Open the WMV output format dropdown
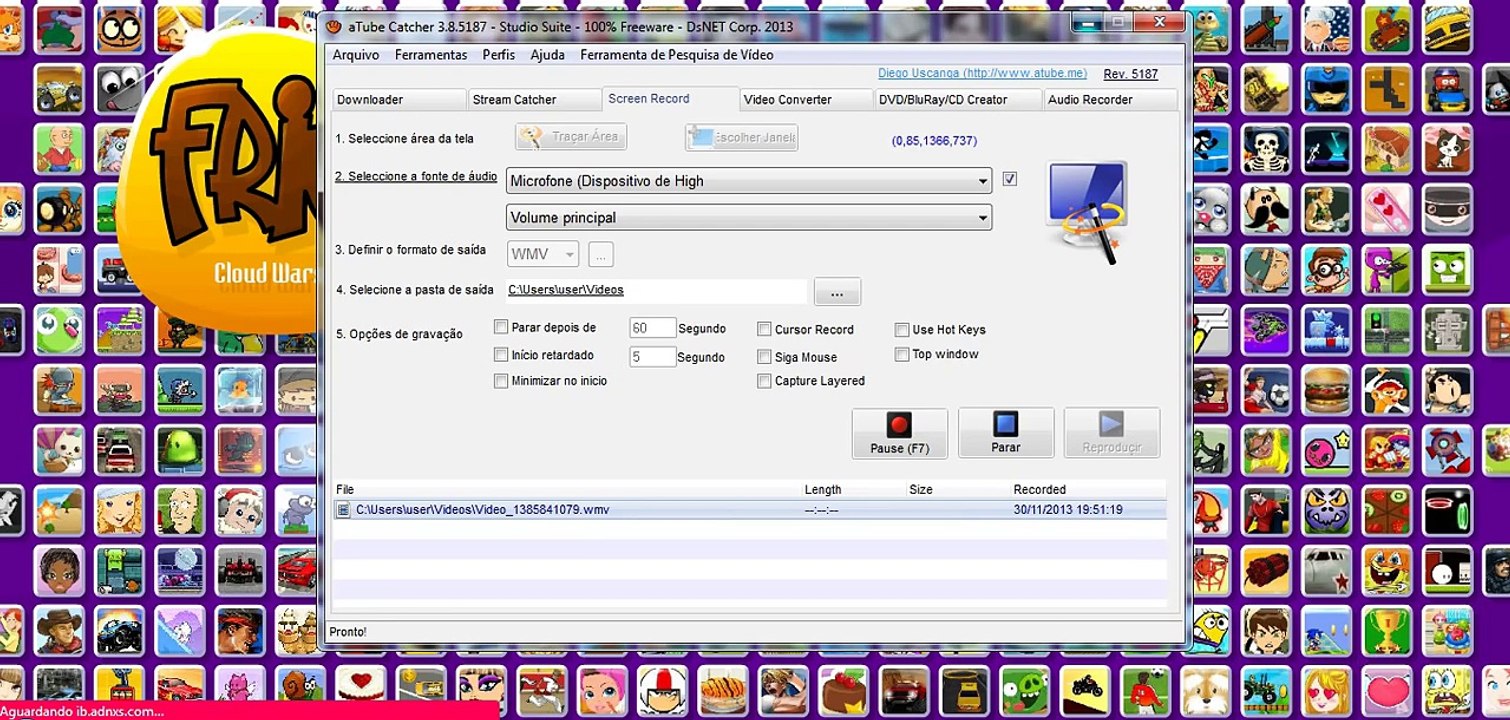This screenshot has height=720, width=1510. pyautogui.click(x=543, y=254)
